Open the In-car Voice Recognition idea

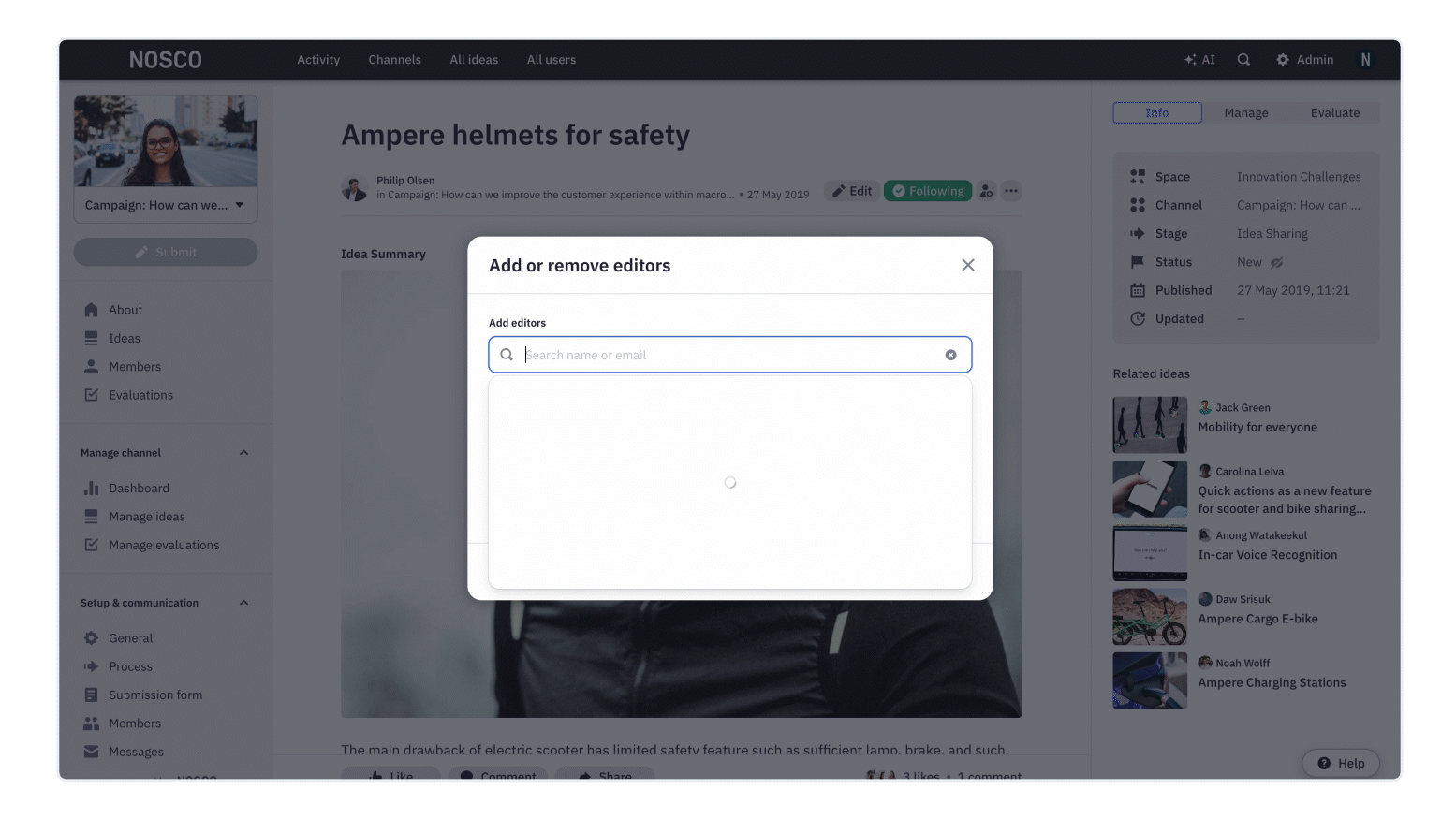1268,555
